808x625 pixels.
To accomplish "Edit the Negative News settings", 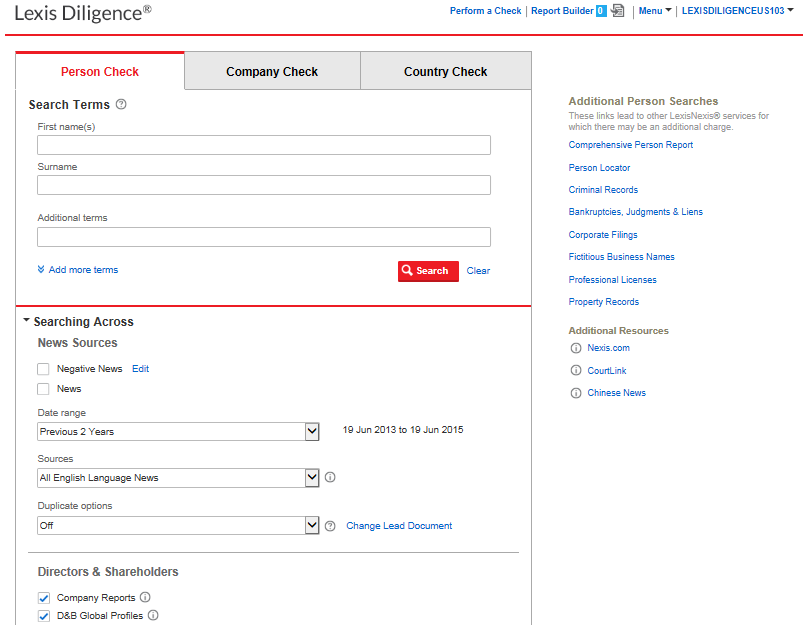I will coord(141,369).
